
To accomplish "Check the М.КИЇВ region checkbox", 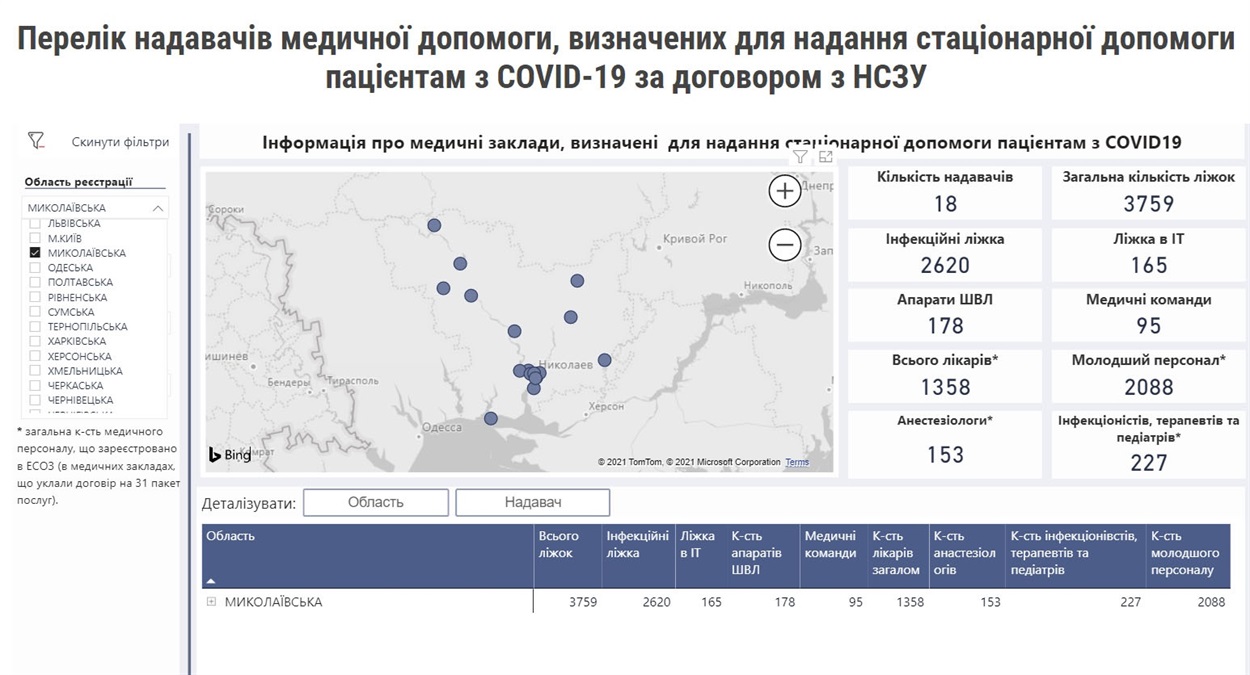I will (35, 238).
